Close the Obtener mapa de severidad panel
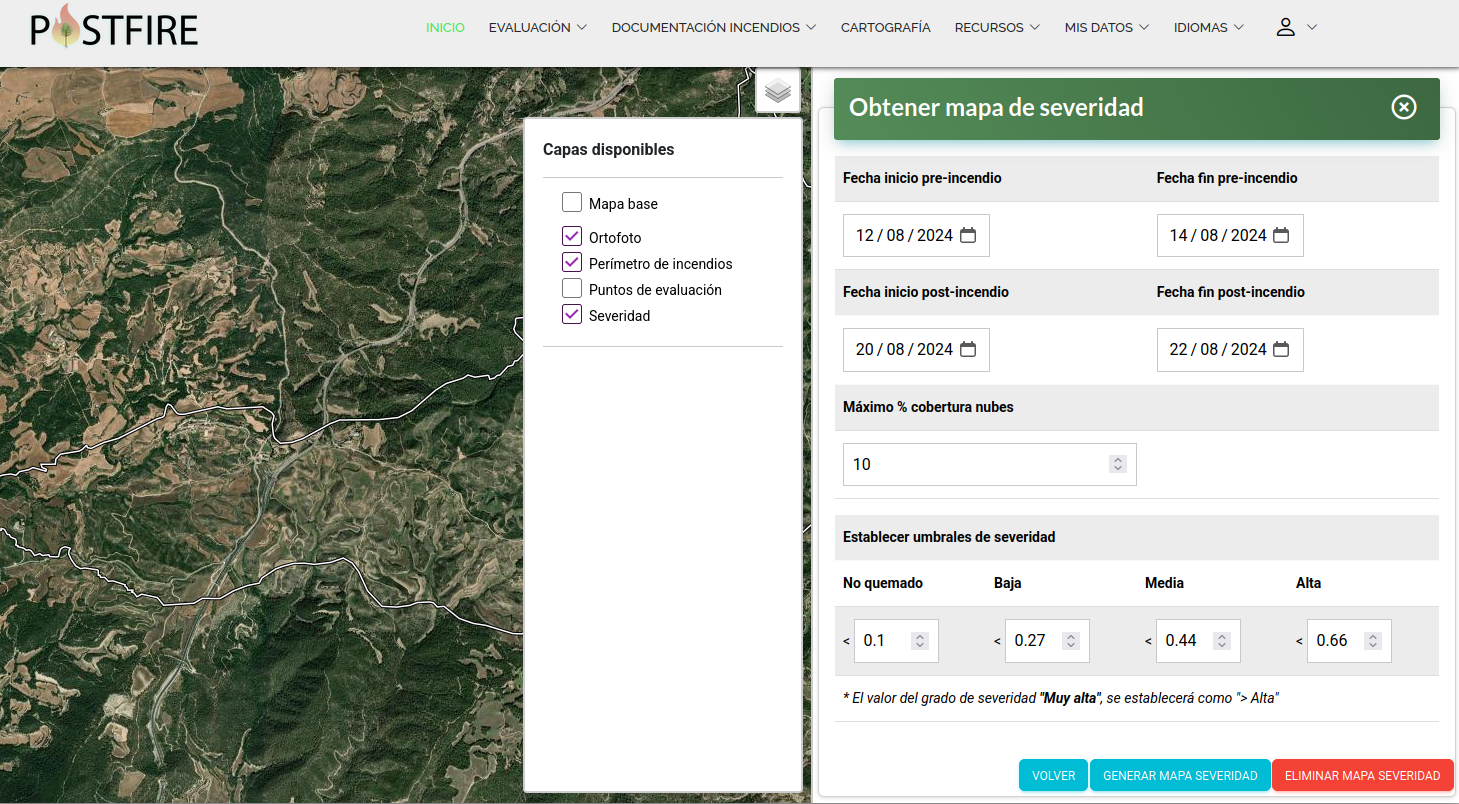The height and width of the screenshot is (804, 1459). coord(1404,107)
